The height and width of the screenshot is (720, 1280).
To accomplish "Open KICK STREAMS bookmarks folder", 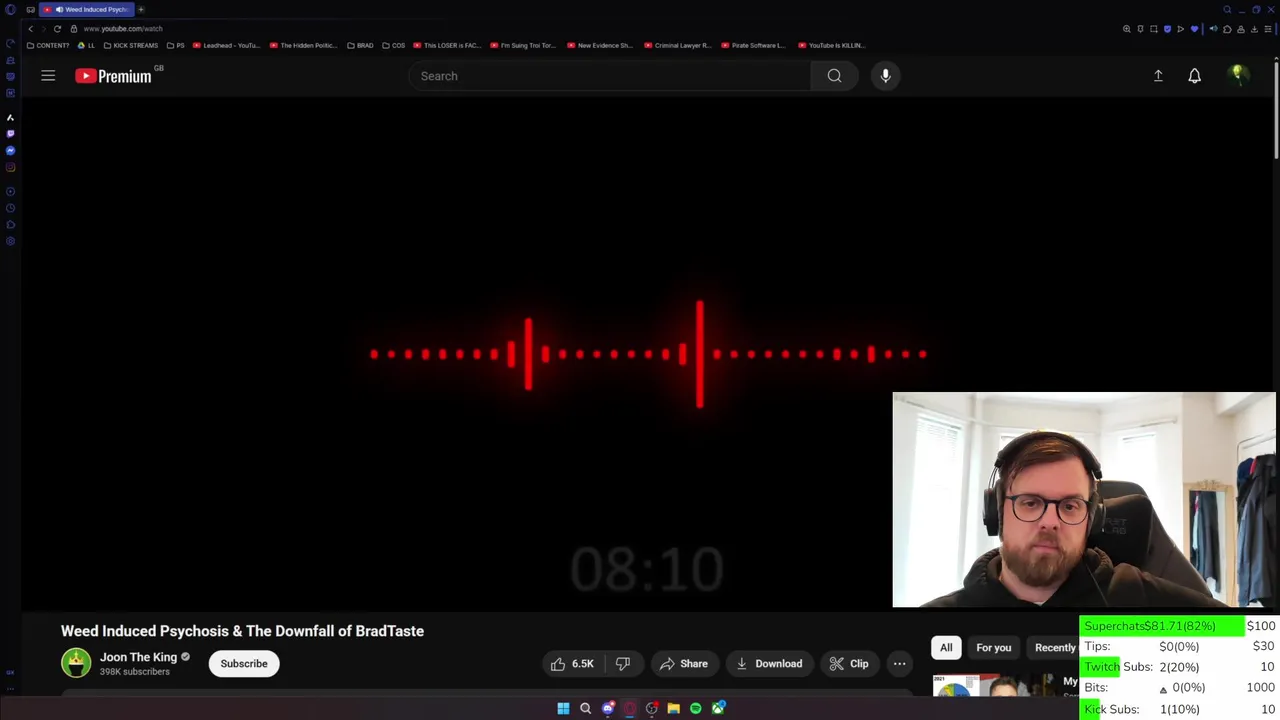I will point(131,45).
